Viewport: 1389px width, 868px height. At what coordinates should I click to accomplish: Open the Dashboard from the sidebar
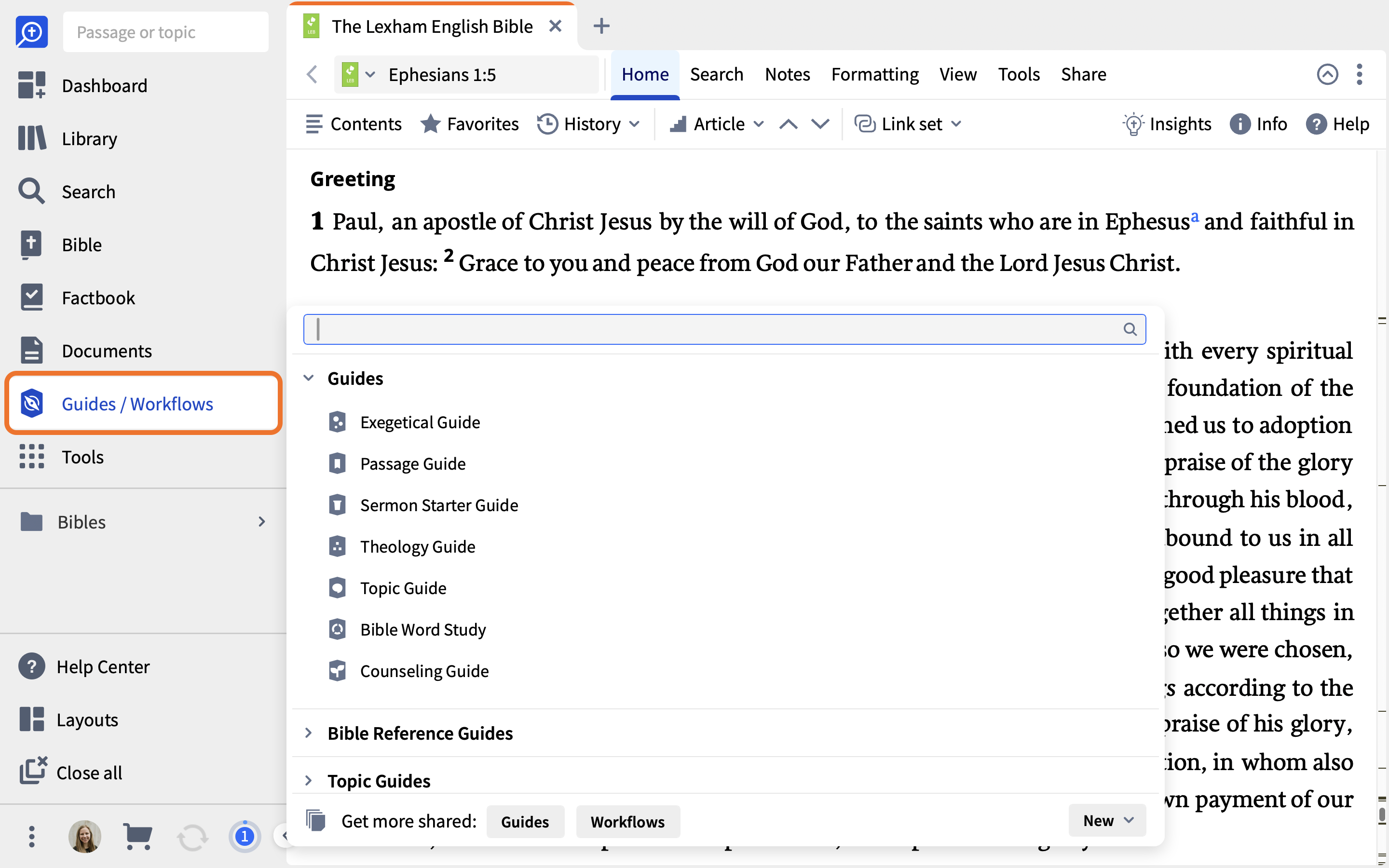coord(82,85)
